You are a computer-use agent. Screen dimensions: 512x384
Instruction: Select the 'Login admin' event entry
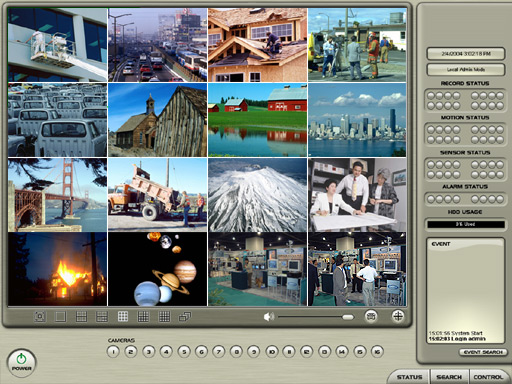[x=457, y=339]
